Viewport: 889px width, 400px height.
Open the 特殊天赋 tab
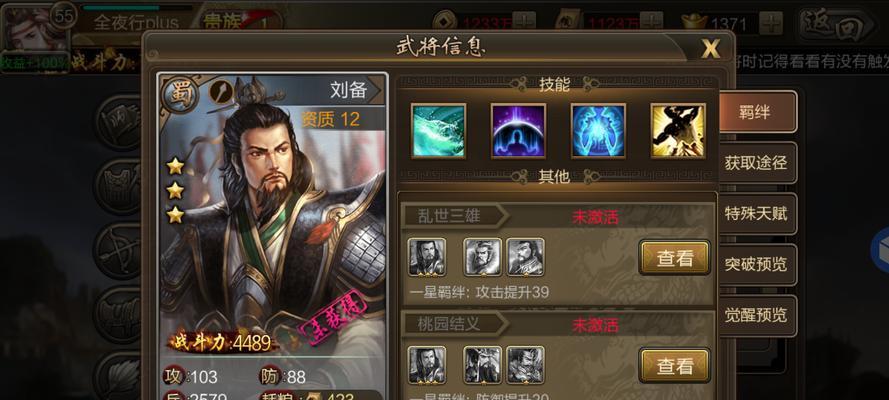click(757, 214)
